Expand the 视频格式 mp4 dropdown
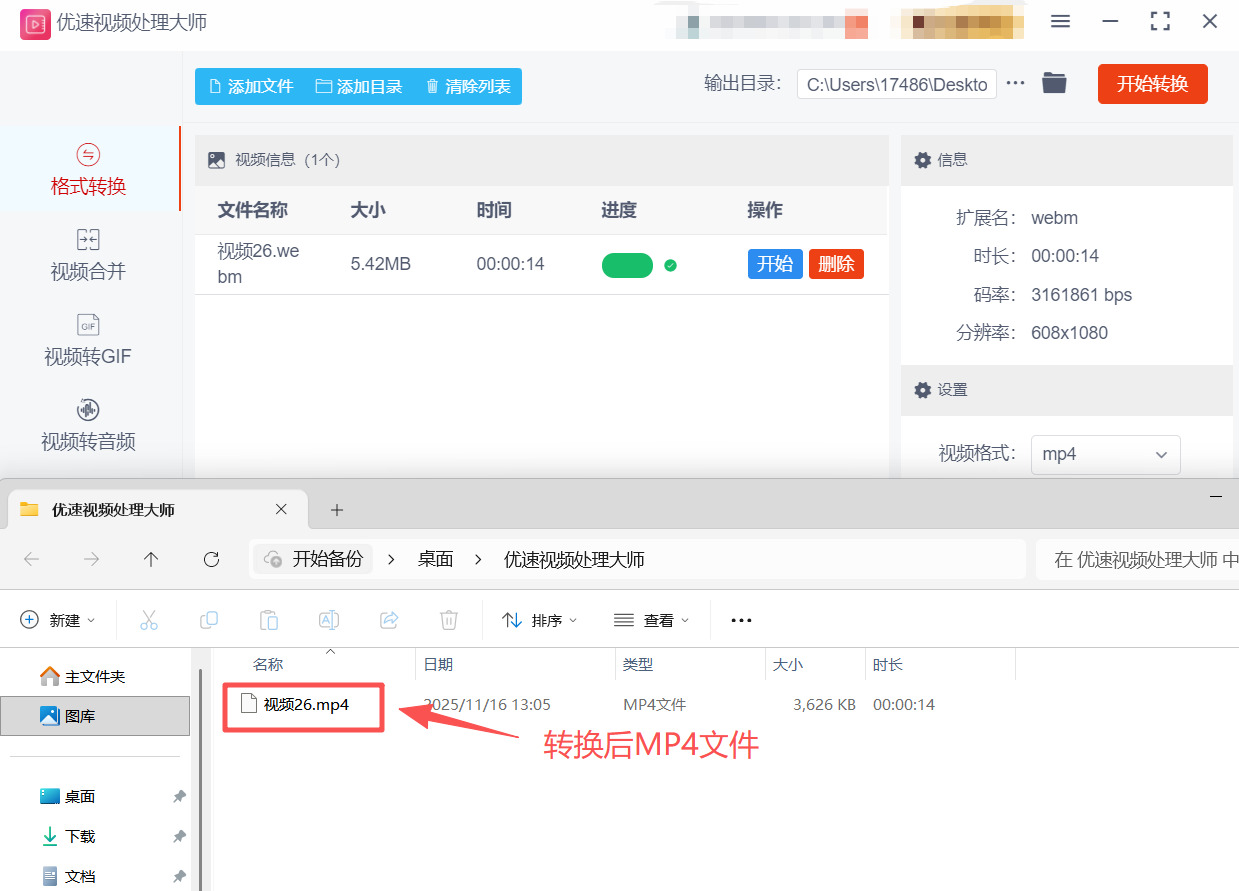1239x891 pixels. (x=1105, y=454)
